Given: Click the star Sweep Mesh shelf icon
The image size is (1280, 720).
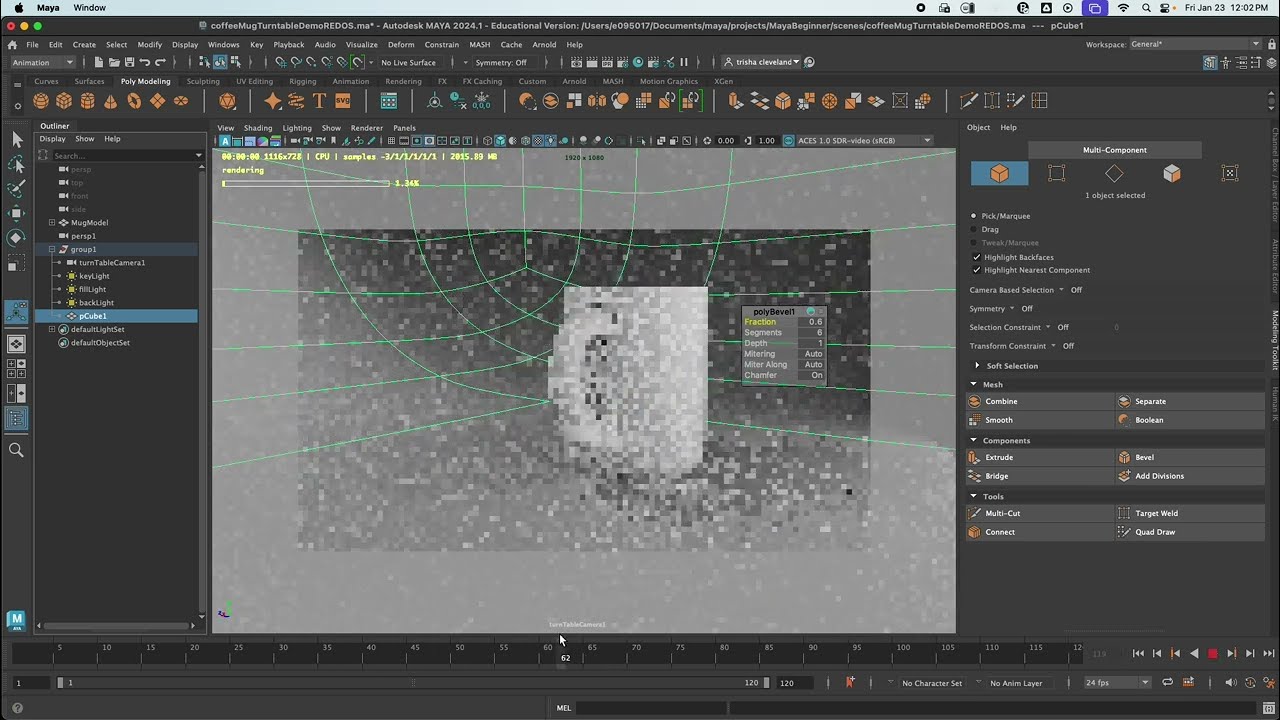Looking at the screenshot, I should pos(272,101).
